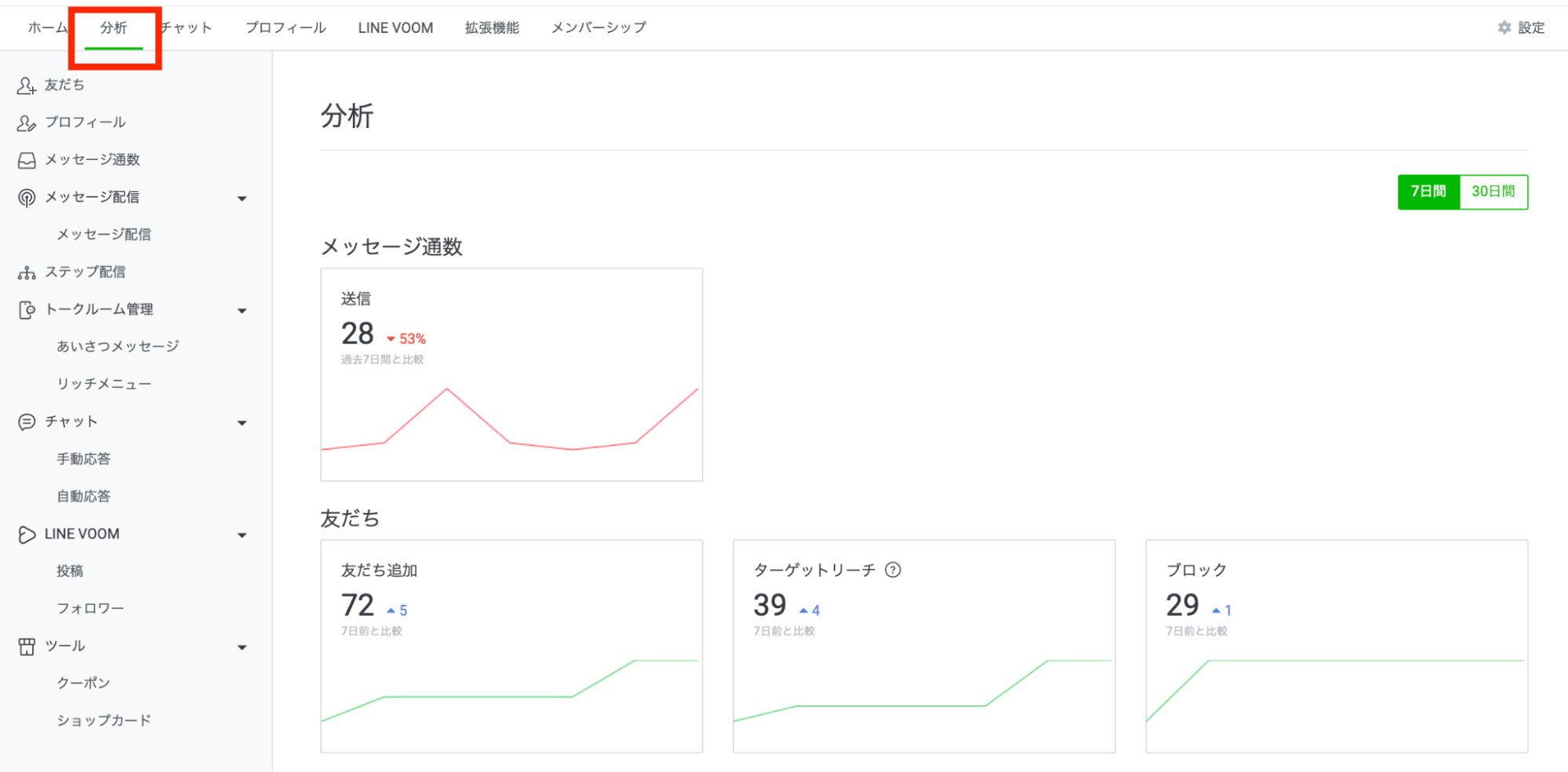Click the 設定 gear icon
1568x772 pixels.
pyautogui.click(x=1504, y=28)
